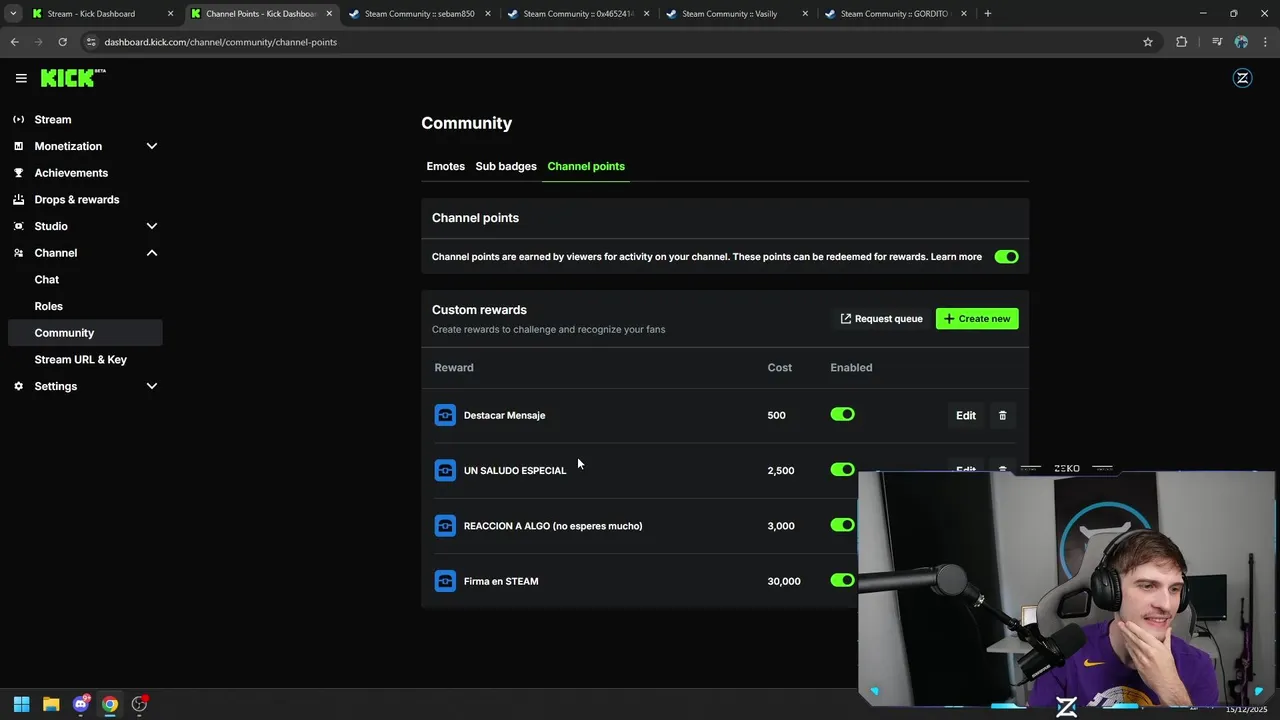This screenshot has width=1280, height=720.
Task: Edit the Destacar Mensaje reward
Action: (x=965, y=415)
